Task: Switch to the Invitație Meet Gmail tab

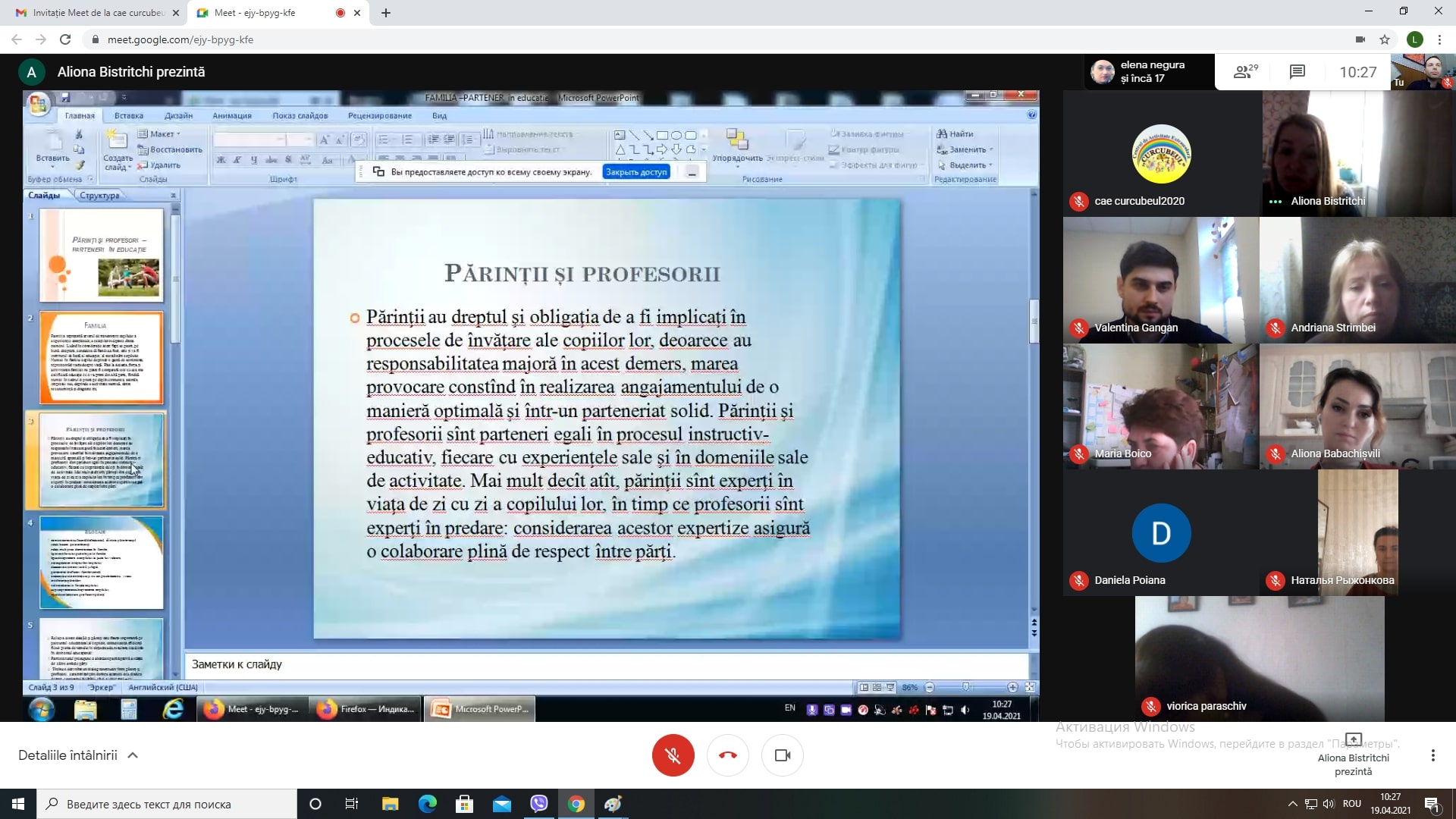Action: [x=99, y=13]
